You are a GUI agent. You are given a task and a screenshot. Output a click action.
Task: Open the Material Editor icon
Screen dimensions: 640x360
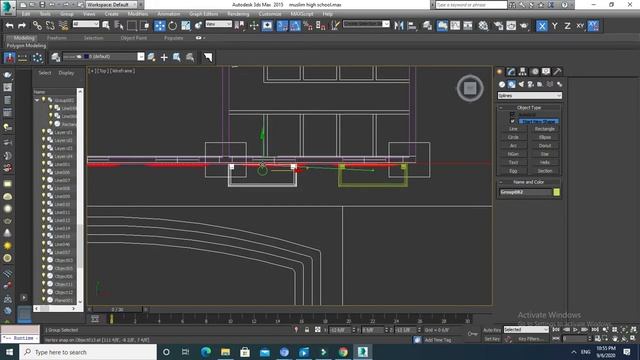coord(483,26)
